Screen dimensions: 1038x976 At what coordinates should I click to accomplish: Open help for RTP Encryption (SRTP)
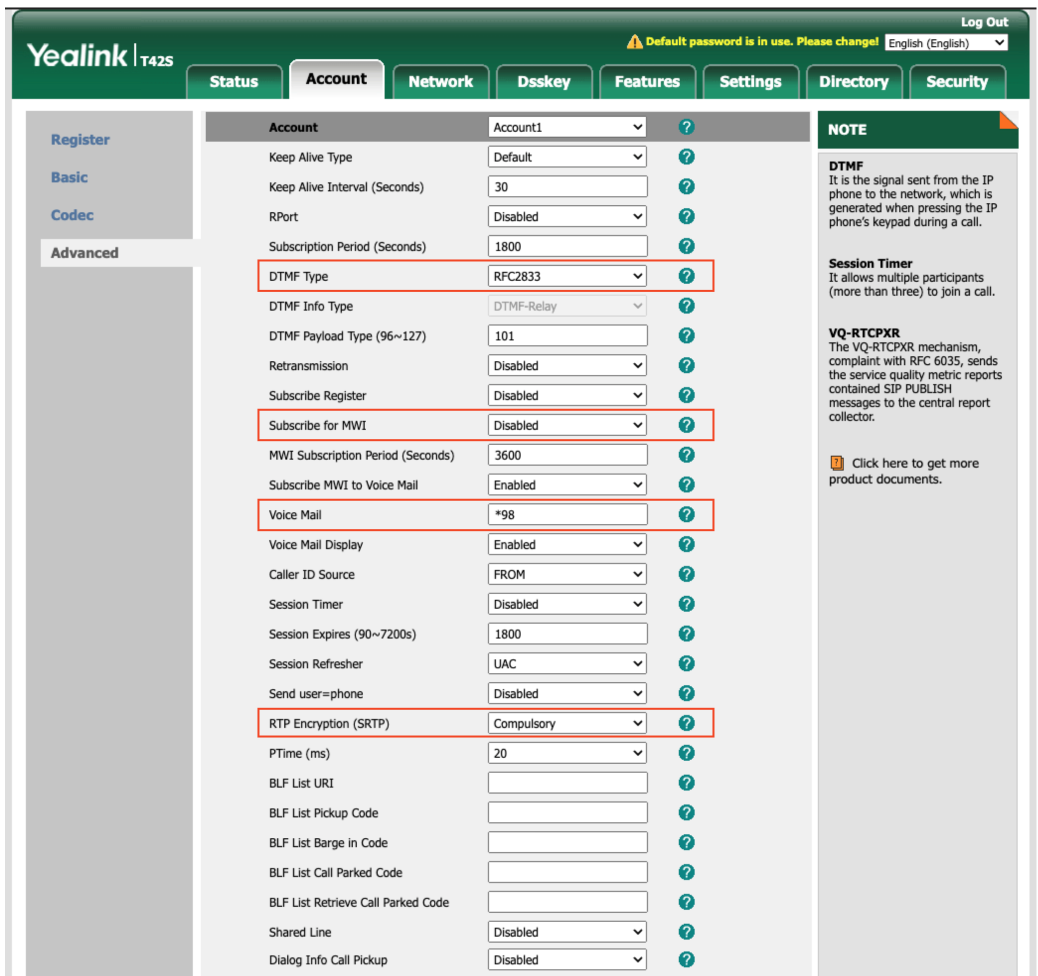[686, 723]
